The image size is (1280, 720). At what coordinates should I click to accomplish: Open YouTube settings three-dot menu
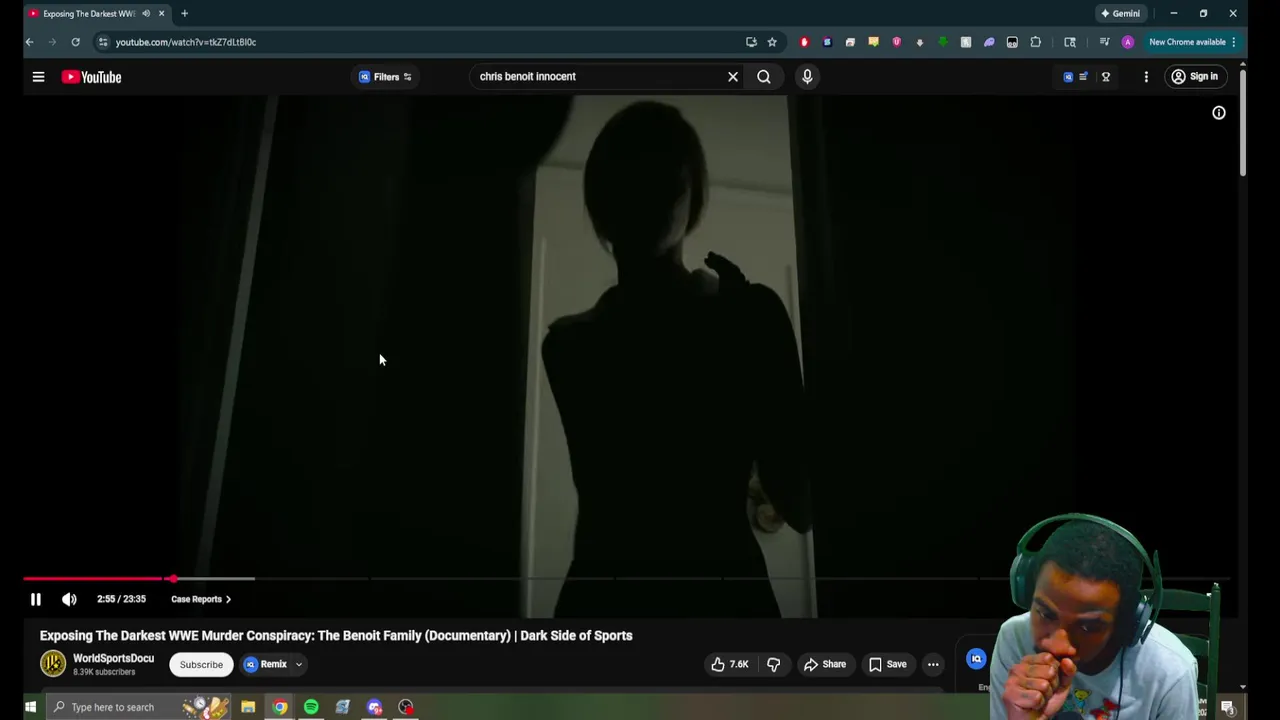pos(1146,77)
